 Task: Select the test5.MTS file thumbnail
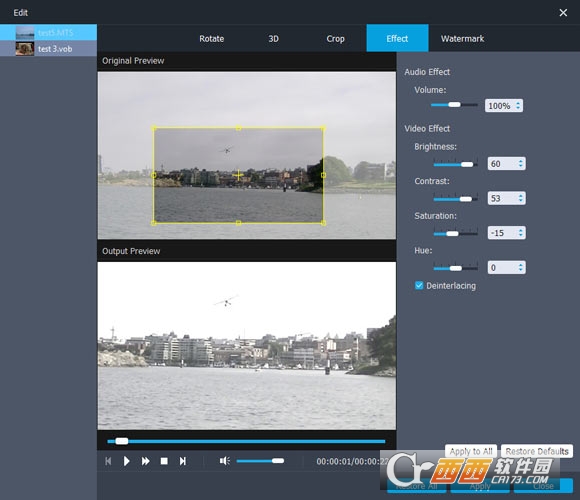point(25,33)
